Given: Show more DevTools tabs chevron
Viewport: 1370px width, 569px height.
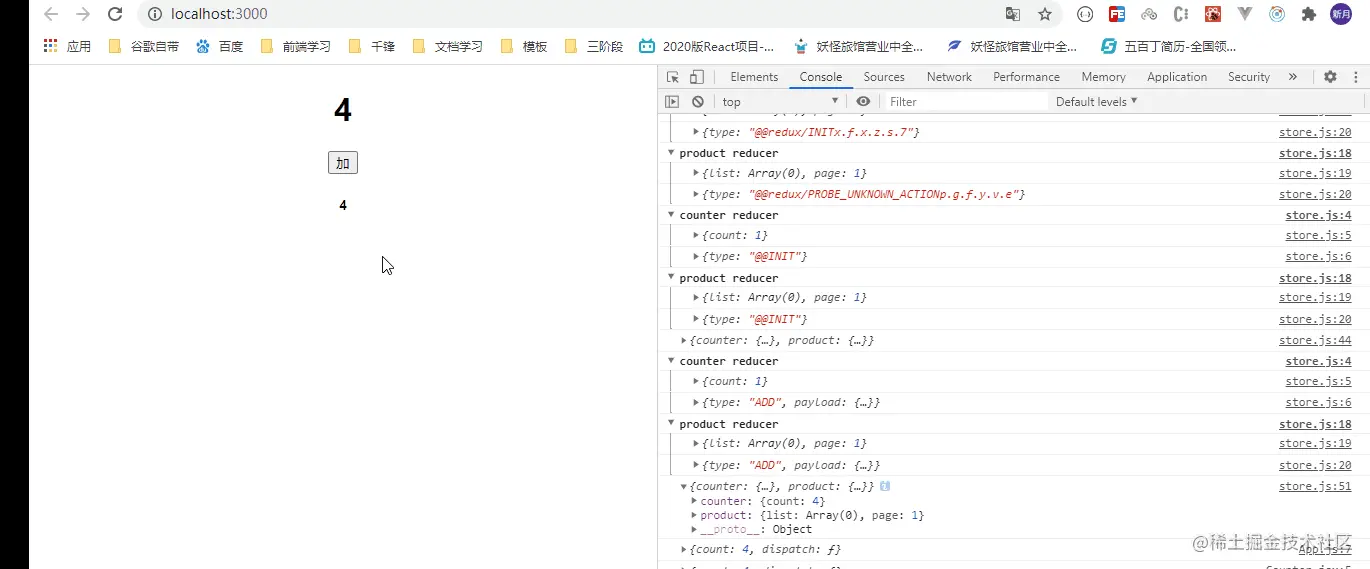Looking at the screenshot, I should coord(1293,77).
